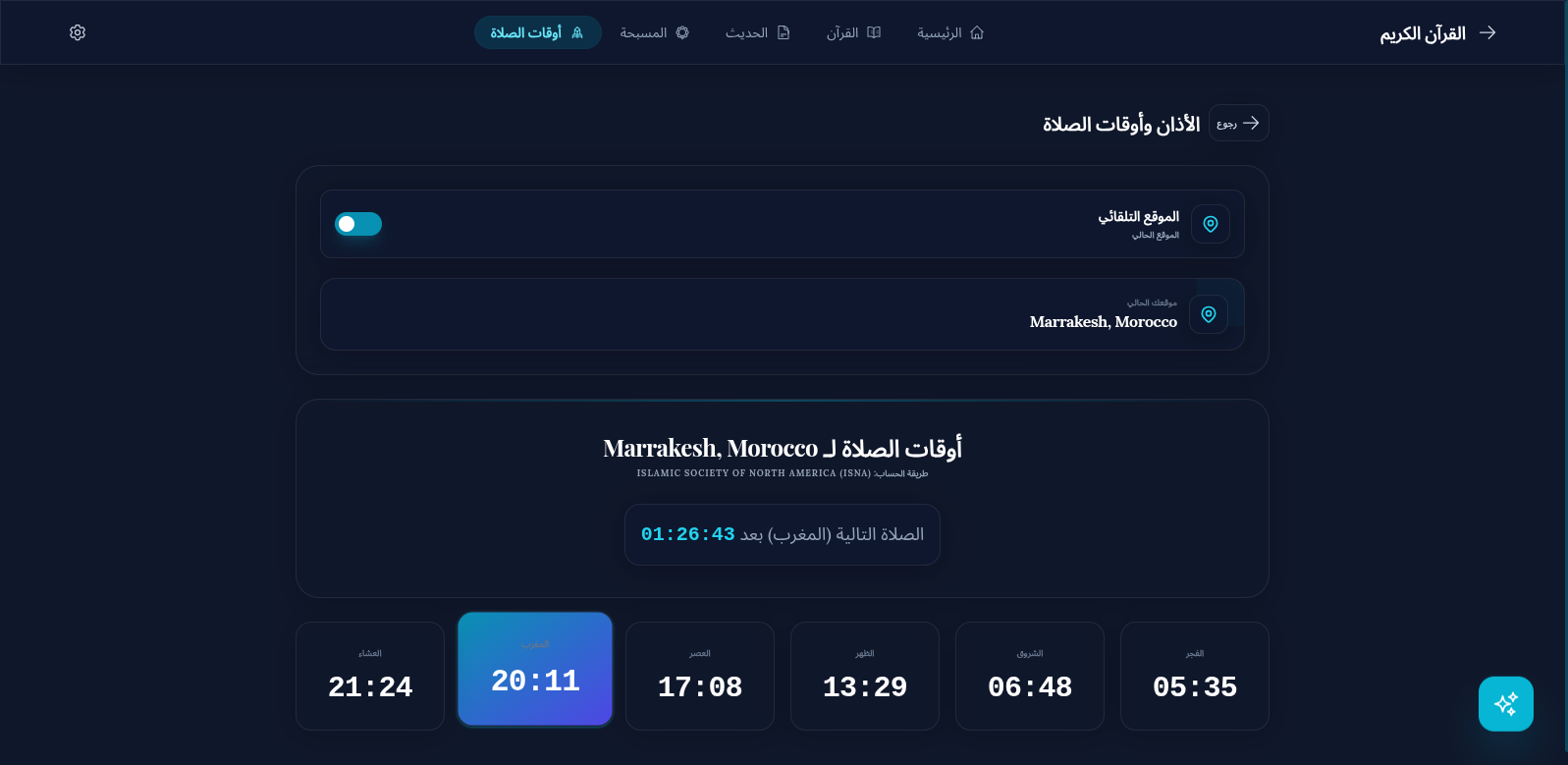
Task: Click the رجوع back button
Action: pos(1238,123)
